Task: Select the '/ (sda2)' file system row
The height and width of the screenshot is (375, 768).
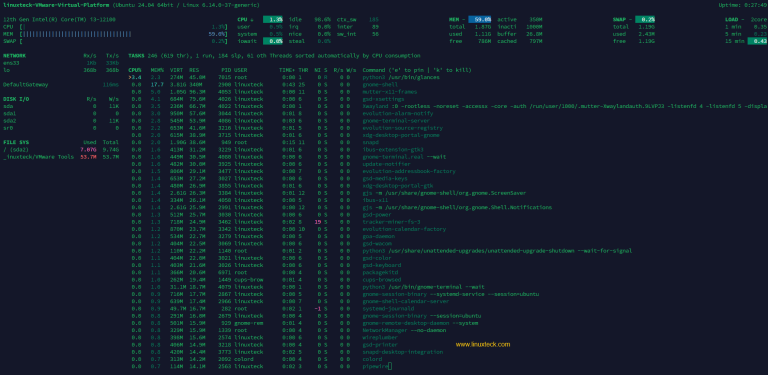Action: click(61, 149)
